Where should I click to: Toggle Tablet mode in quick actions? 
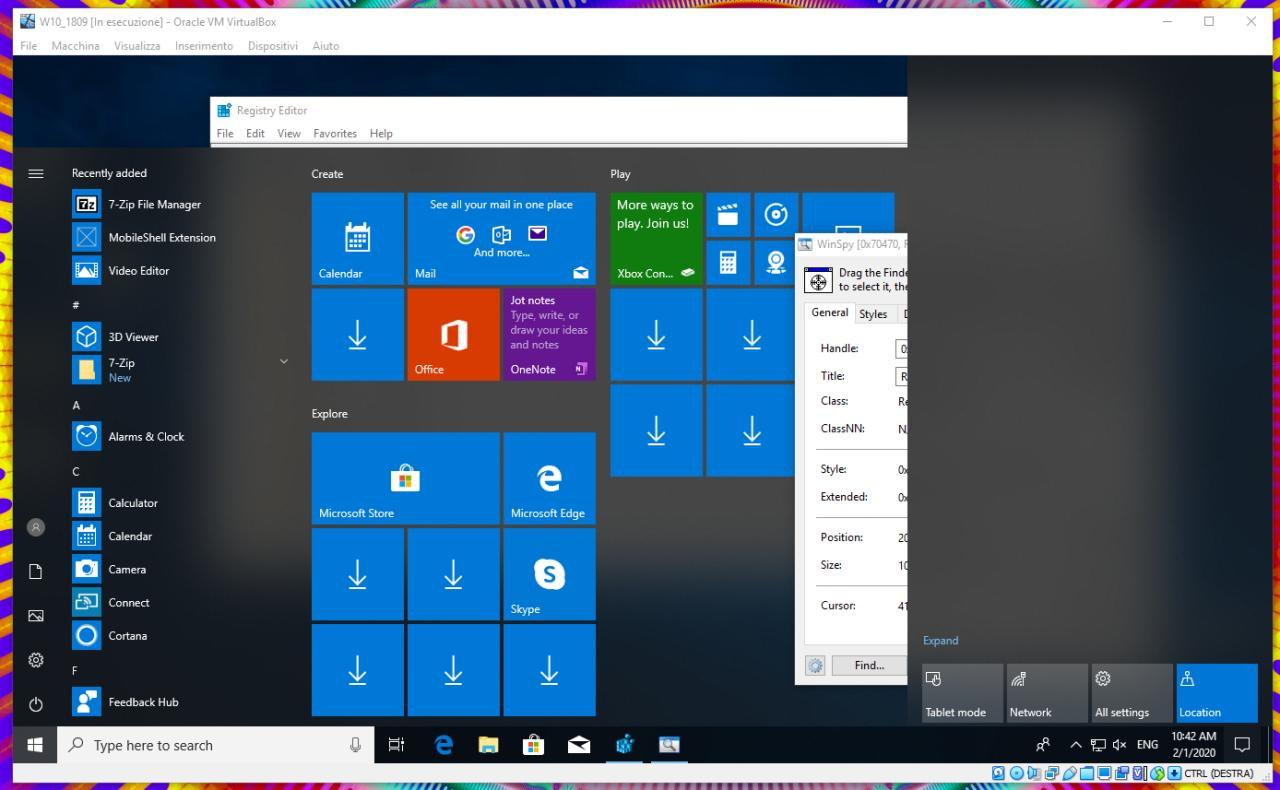(960, 692)
